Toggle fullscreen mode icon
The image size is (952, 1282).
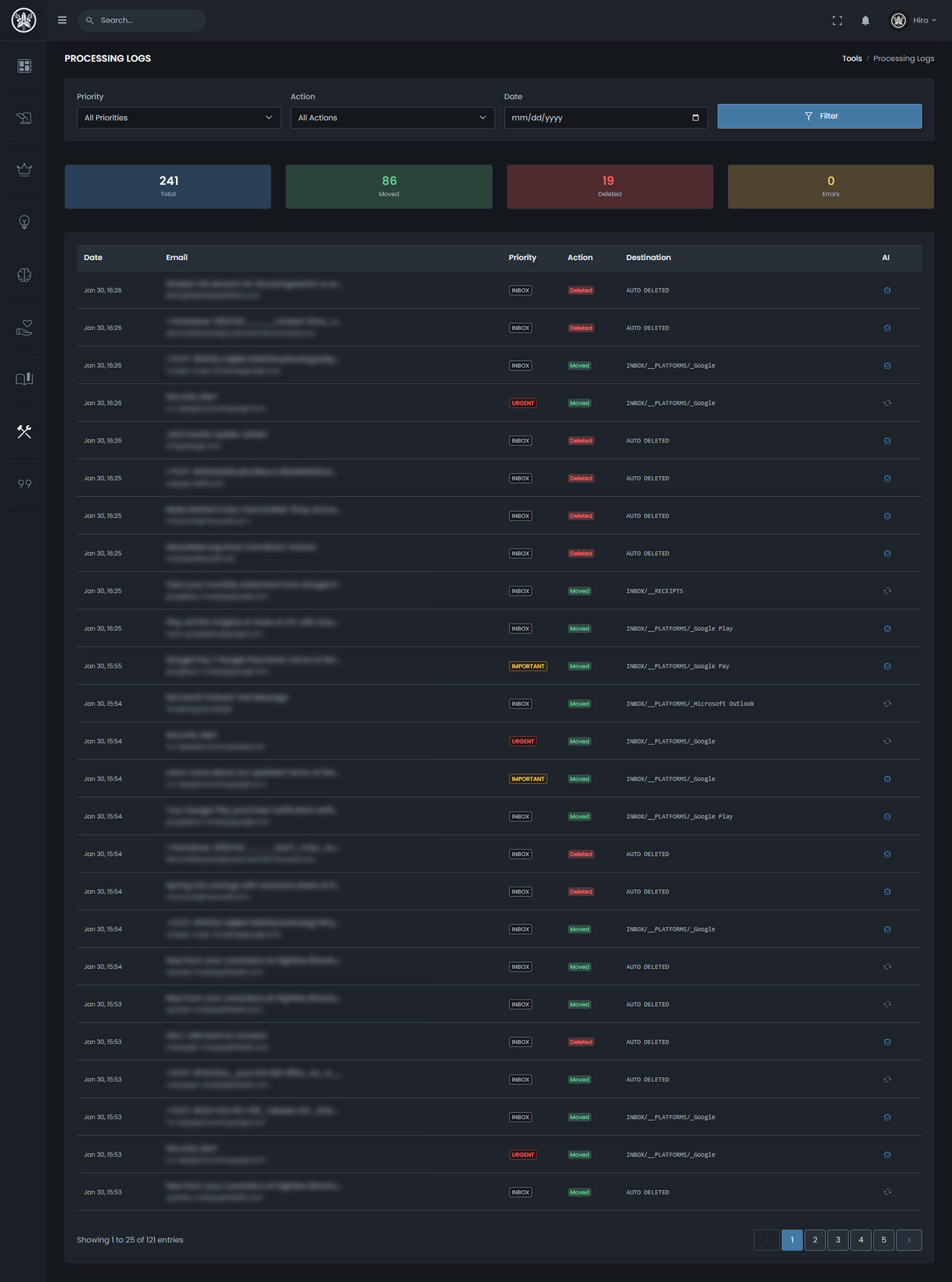[x=837, y=20]
